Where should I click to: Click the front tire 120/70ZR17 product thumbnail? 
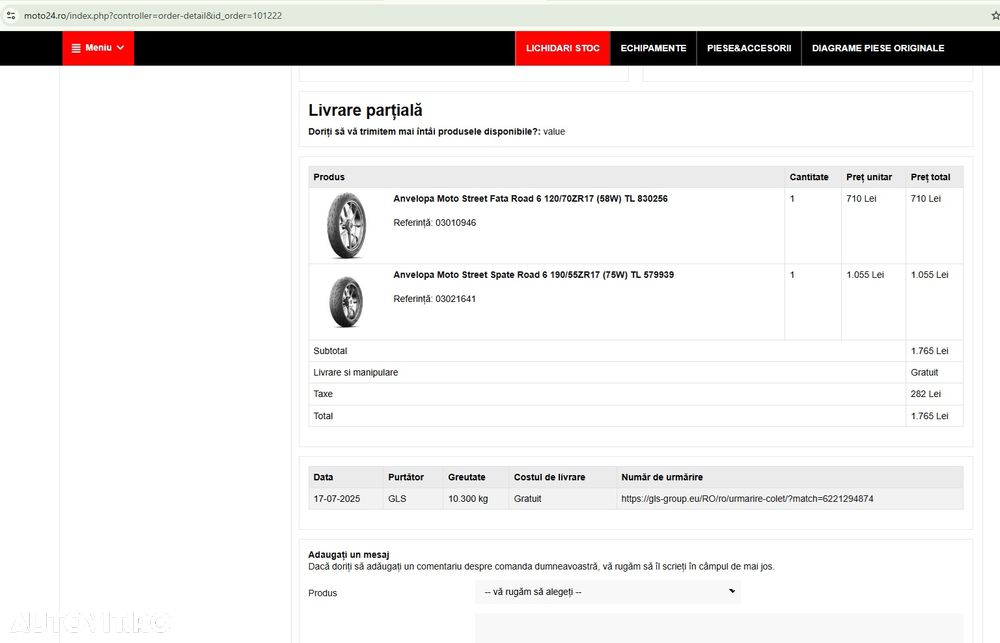pyautogui.click(x=346, y=225)
